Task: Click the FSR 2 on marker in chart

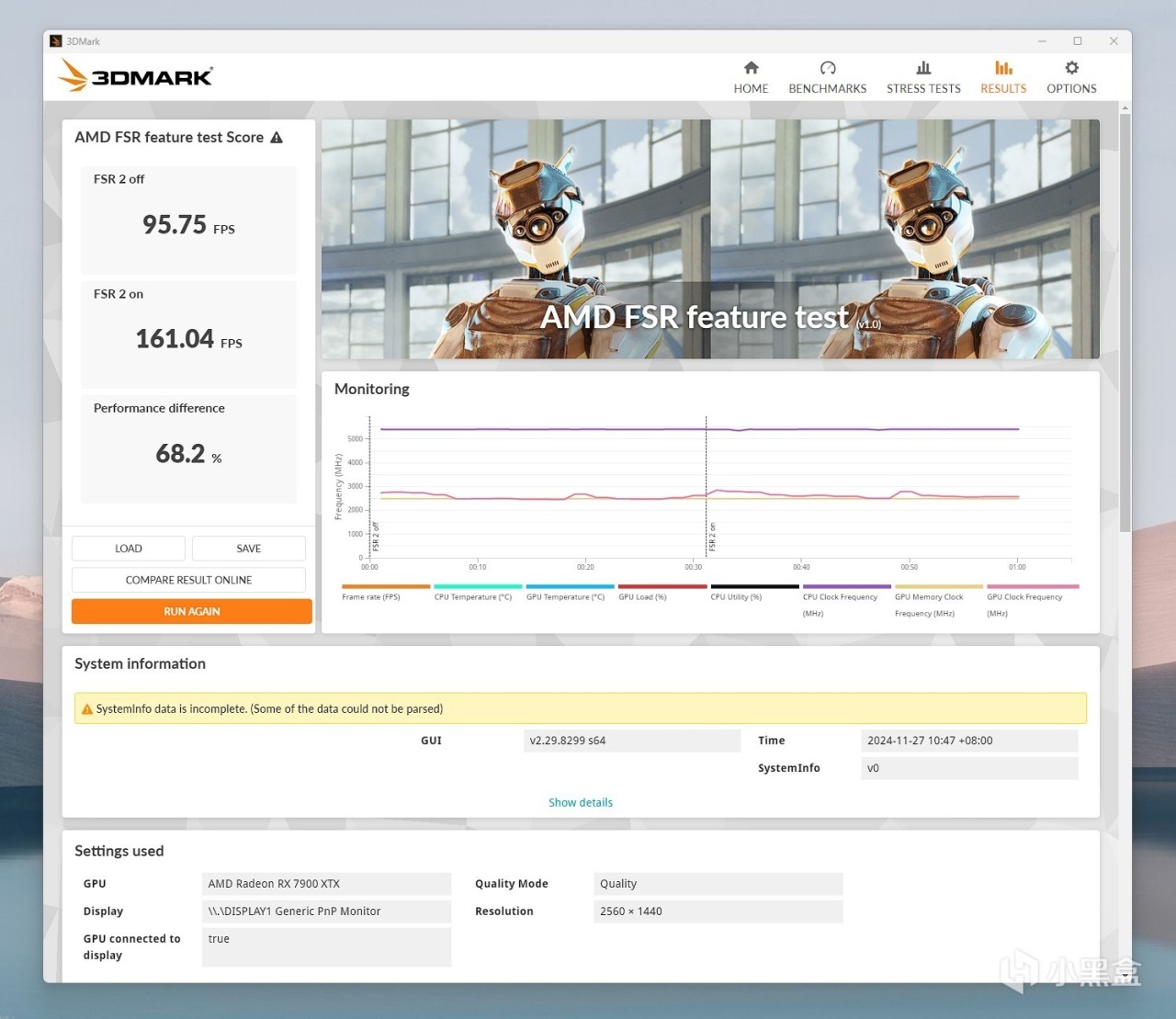Action: (712, 538)
